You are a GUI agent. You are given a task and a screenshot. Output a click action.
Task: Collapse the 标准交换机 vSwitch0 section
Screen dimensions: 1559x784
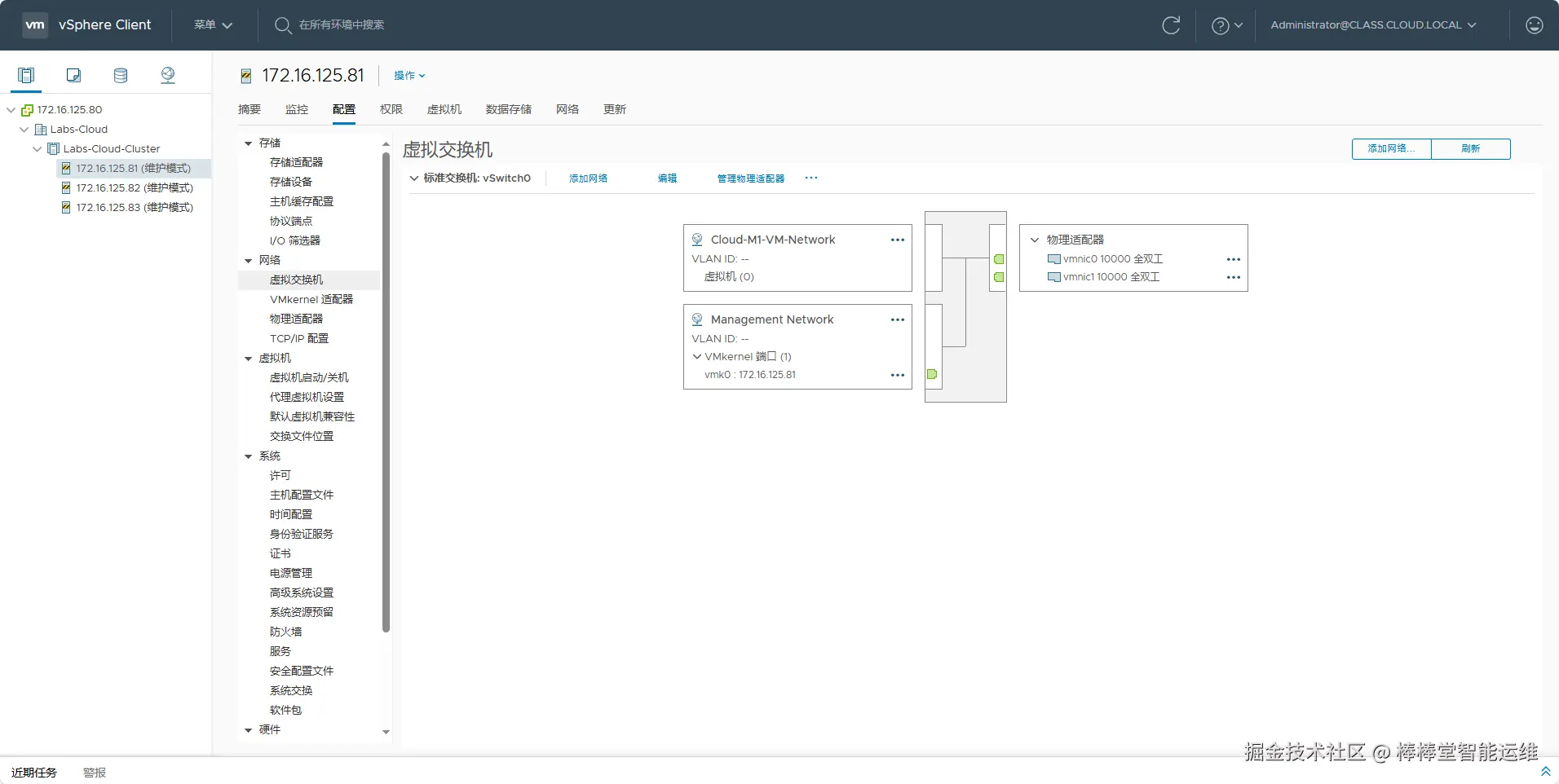[x=414, y=178]
